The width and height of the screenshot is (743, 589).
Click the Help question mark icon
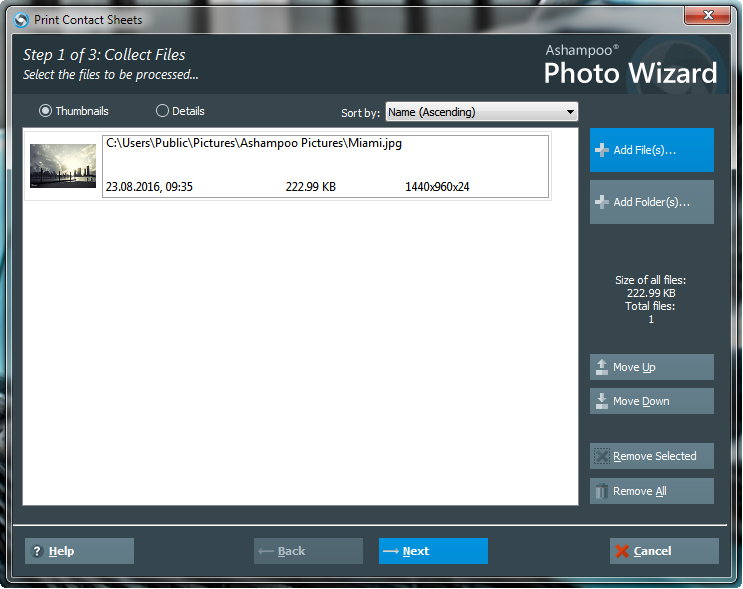[37, 551]
